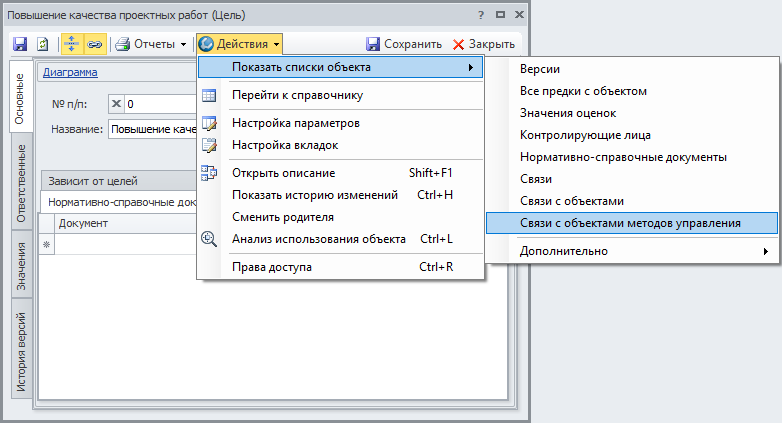Open the Диаграмма link
Screen dimensions: 782x423
(x=69, y=72)
